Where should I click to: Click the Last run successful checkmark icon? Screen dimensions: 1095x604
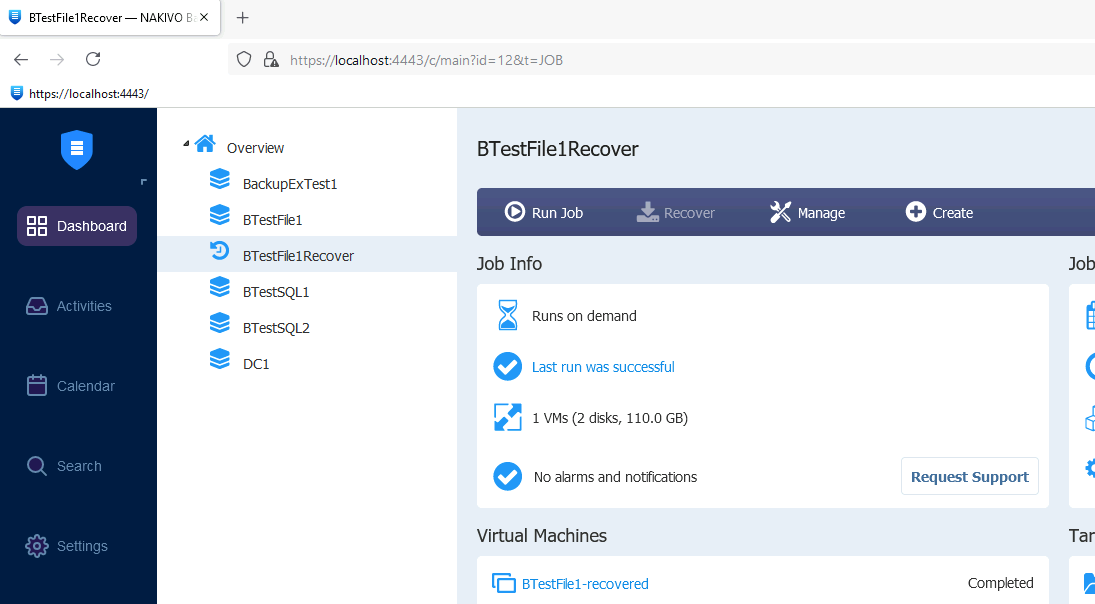pos(508,367)
